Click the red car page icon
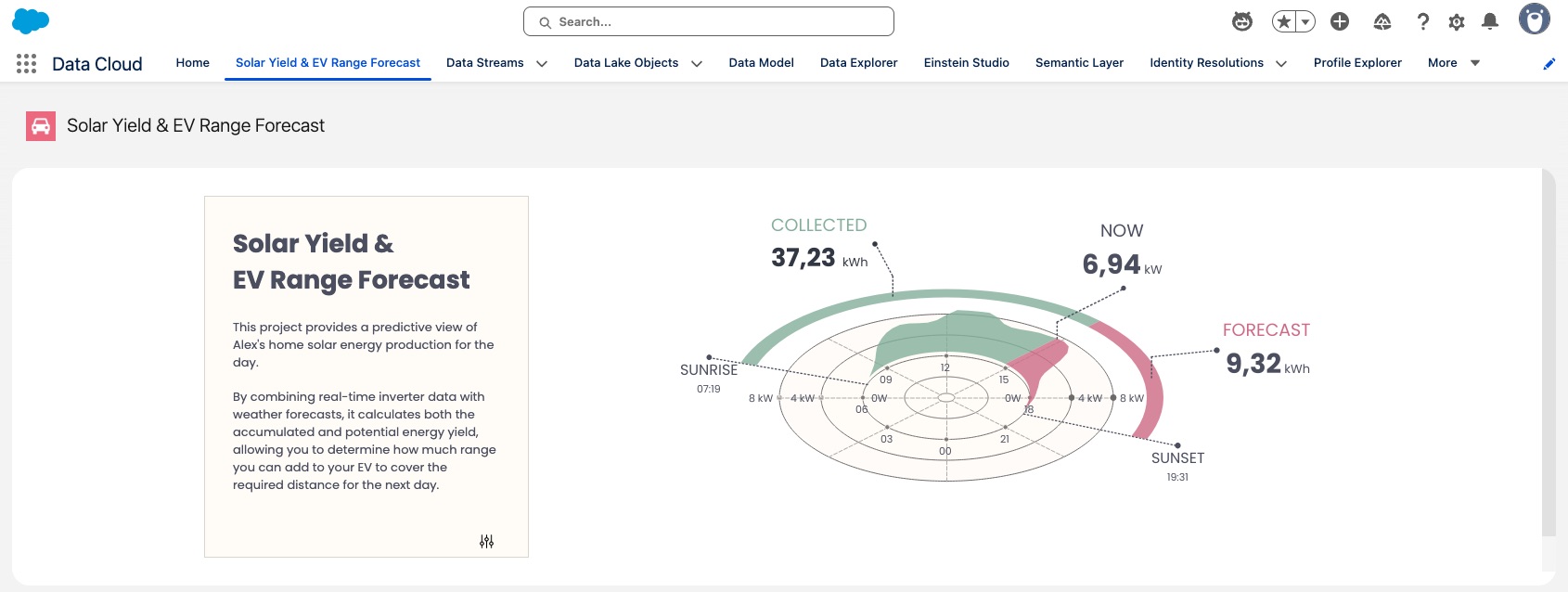The width and height of the screenshot is (1568, 592). [41, 126]
